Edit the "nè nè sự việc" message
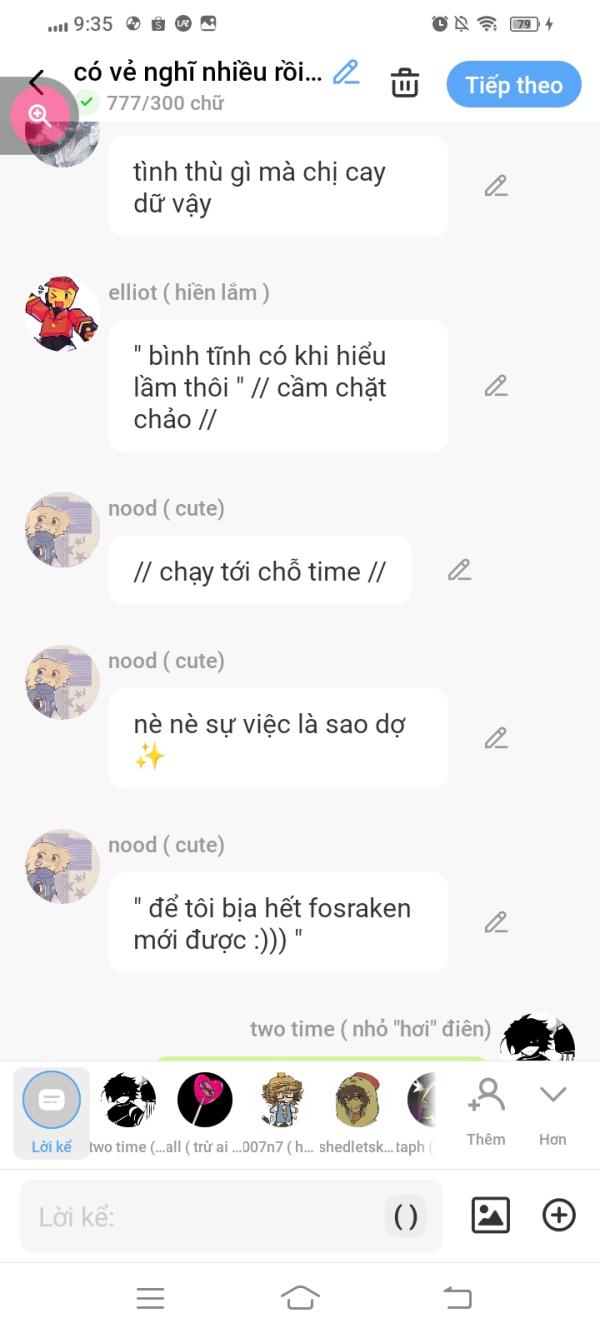Screen dimensions: 600x1333 coord(496,738)
